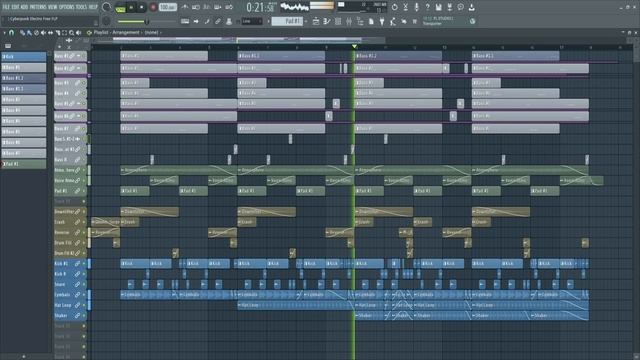Open the TOOLS menu
The image size is (640, 360).
[x=82, y=7]
